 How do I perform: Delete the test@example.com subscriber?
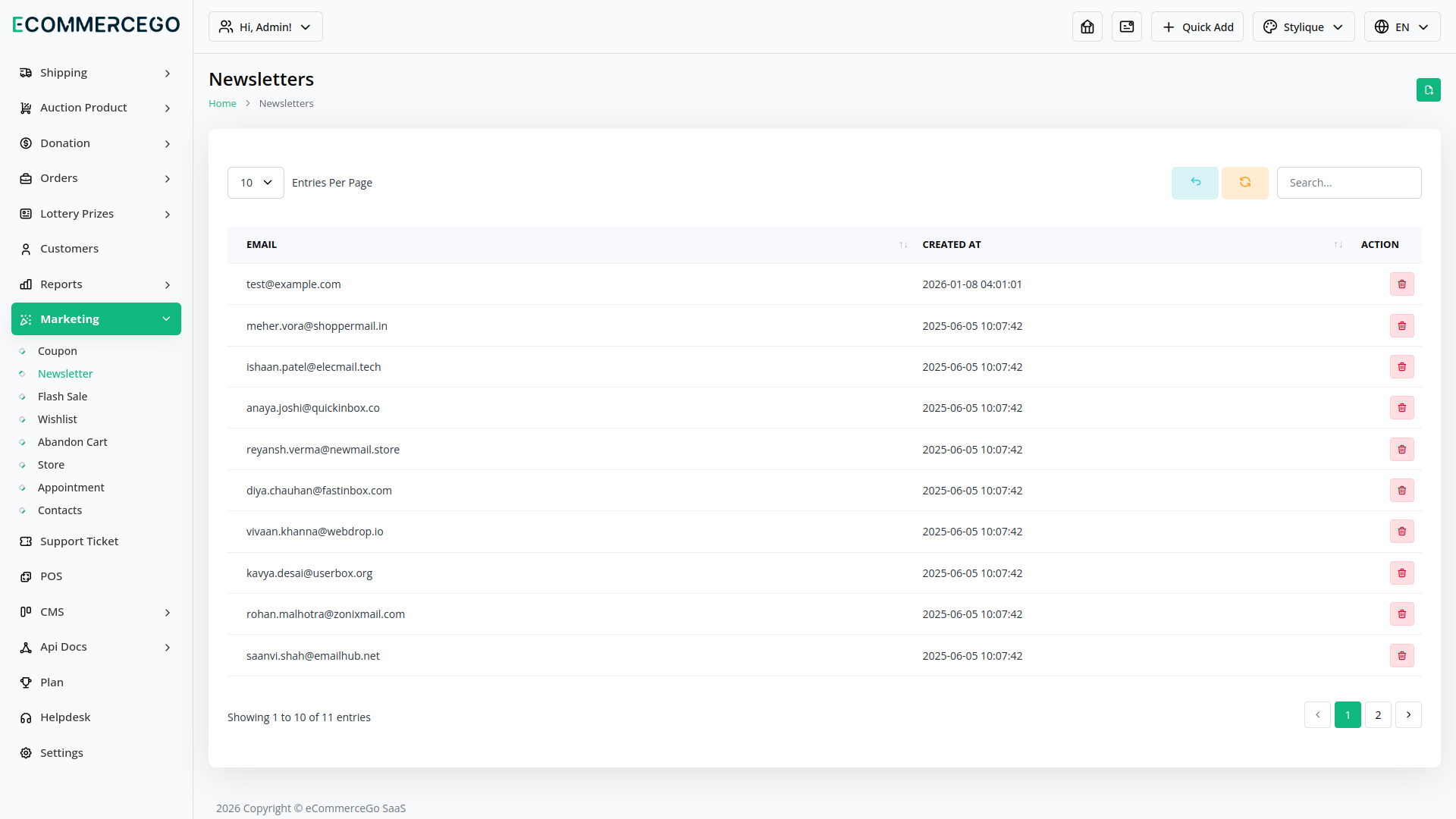point(1401,284)
